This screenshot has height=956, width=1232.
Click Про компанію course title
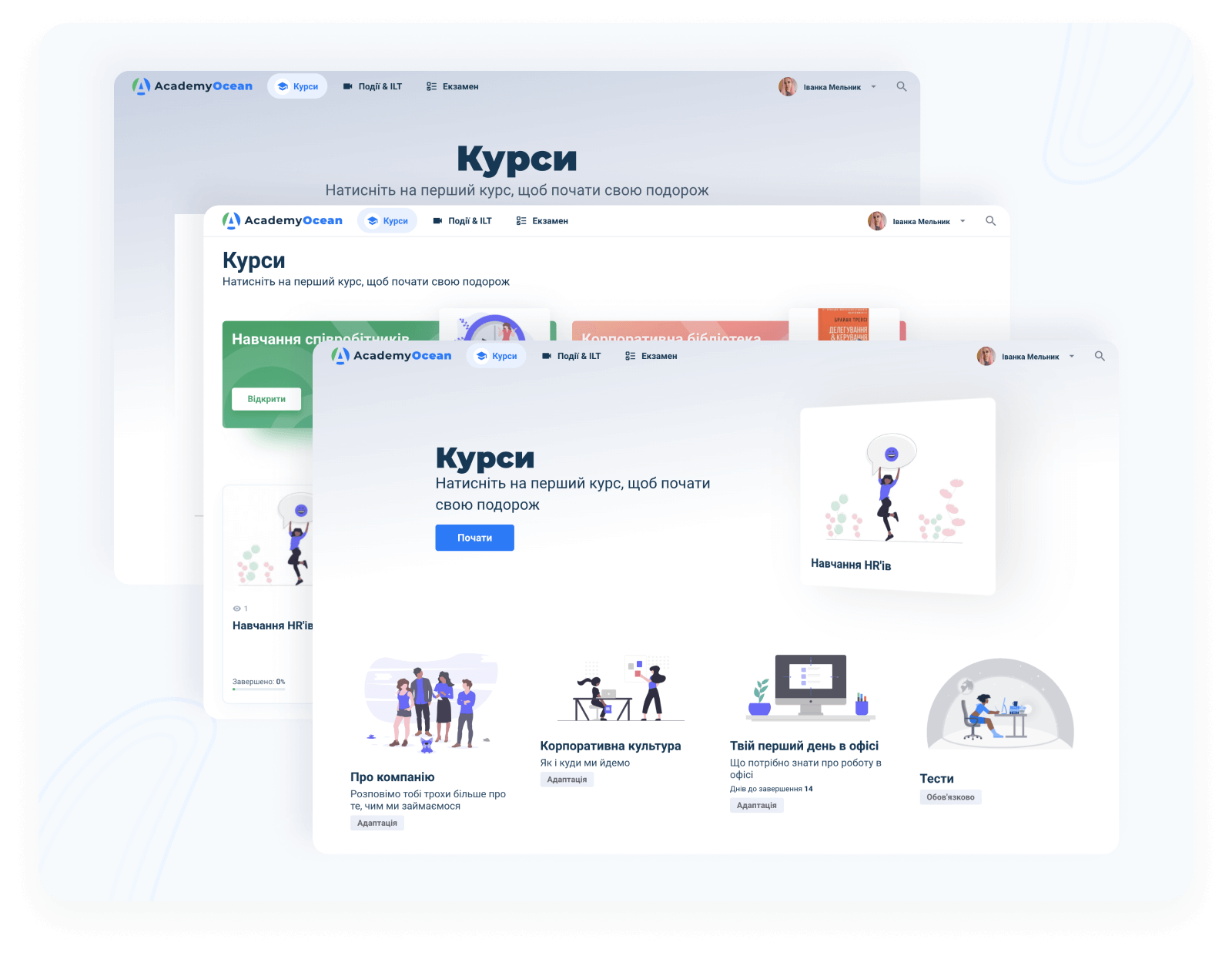392,777
